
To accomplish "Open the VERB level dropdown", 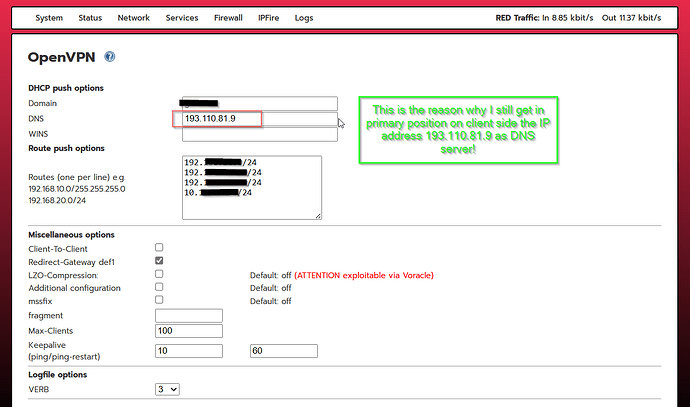I will pos(167,389).
